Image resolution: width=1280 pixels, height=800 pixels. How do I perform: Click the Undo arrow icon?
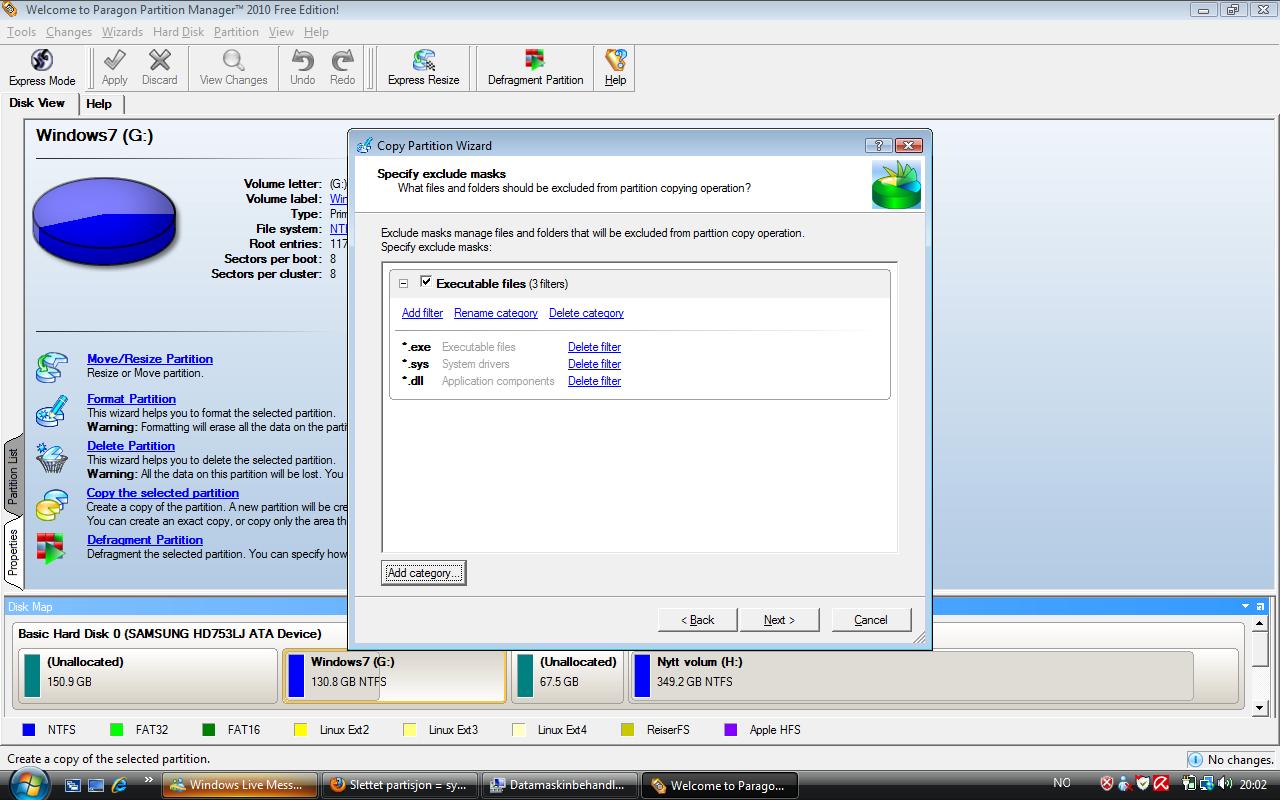[302, 60]
